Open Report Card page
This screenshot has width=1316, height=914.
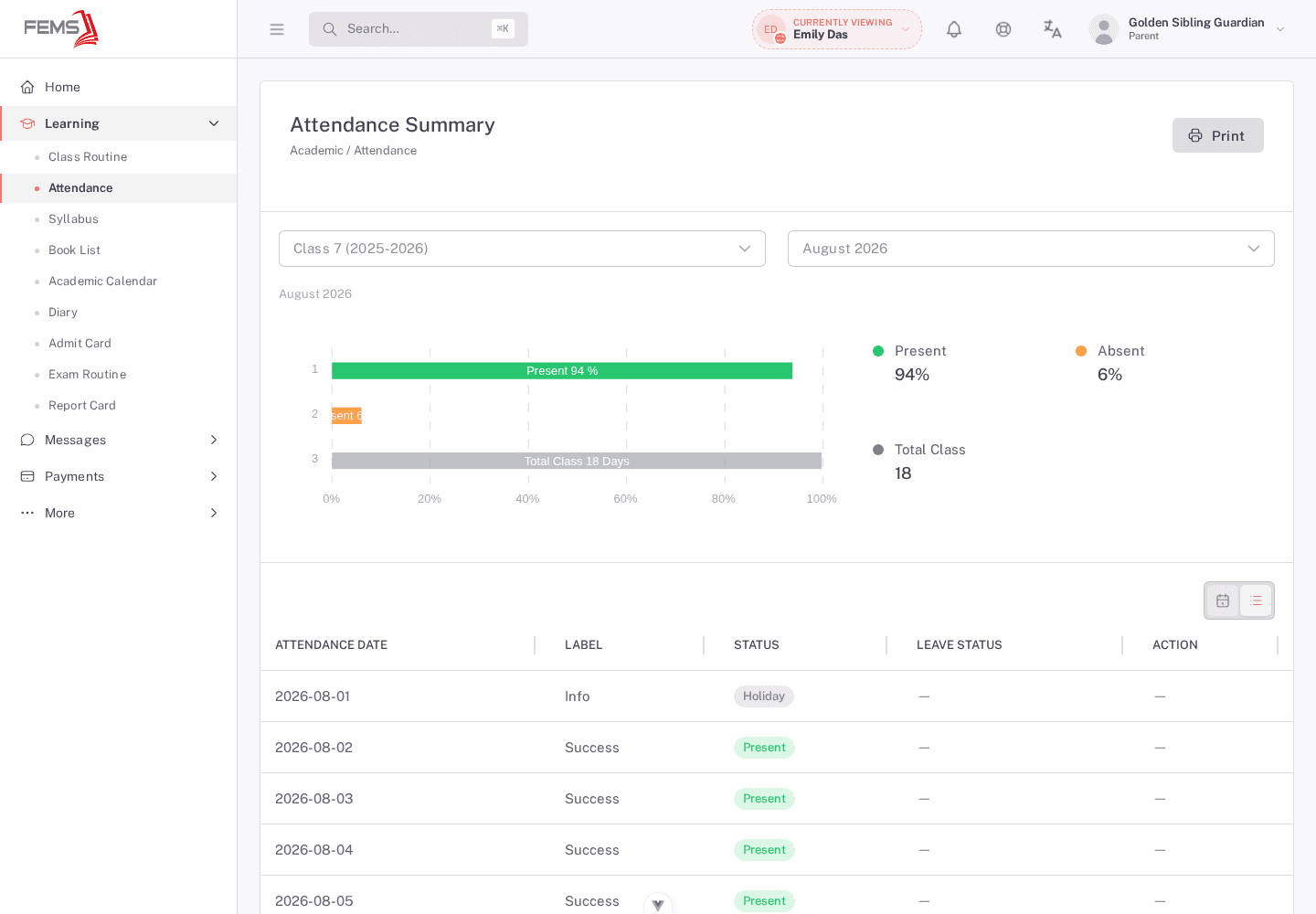pyautogui.click(x=82, y=406)
